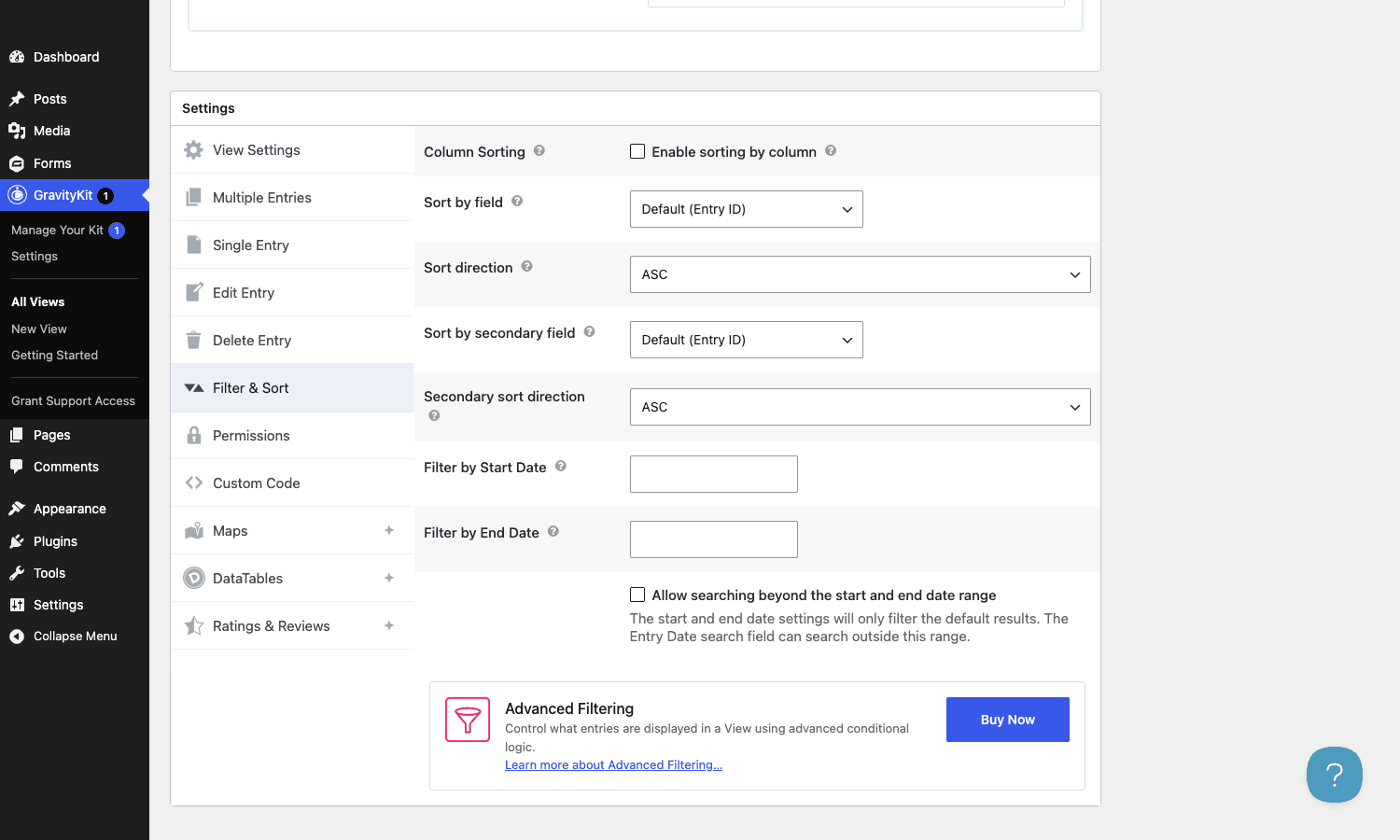The width and height of the screenshot is (1400, 840).
Task: Open help tooltip for Sort by secondary field
Action: coord(590,332)
